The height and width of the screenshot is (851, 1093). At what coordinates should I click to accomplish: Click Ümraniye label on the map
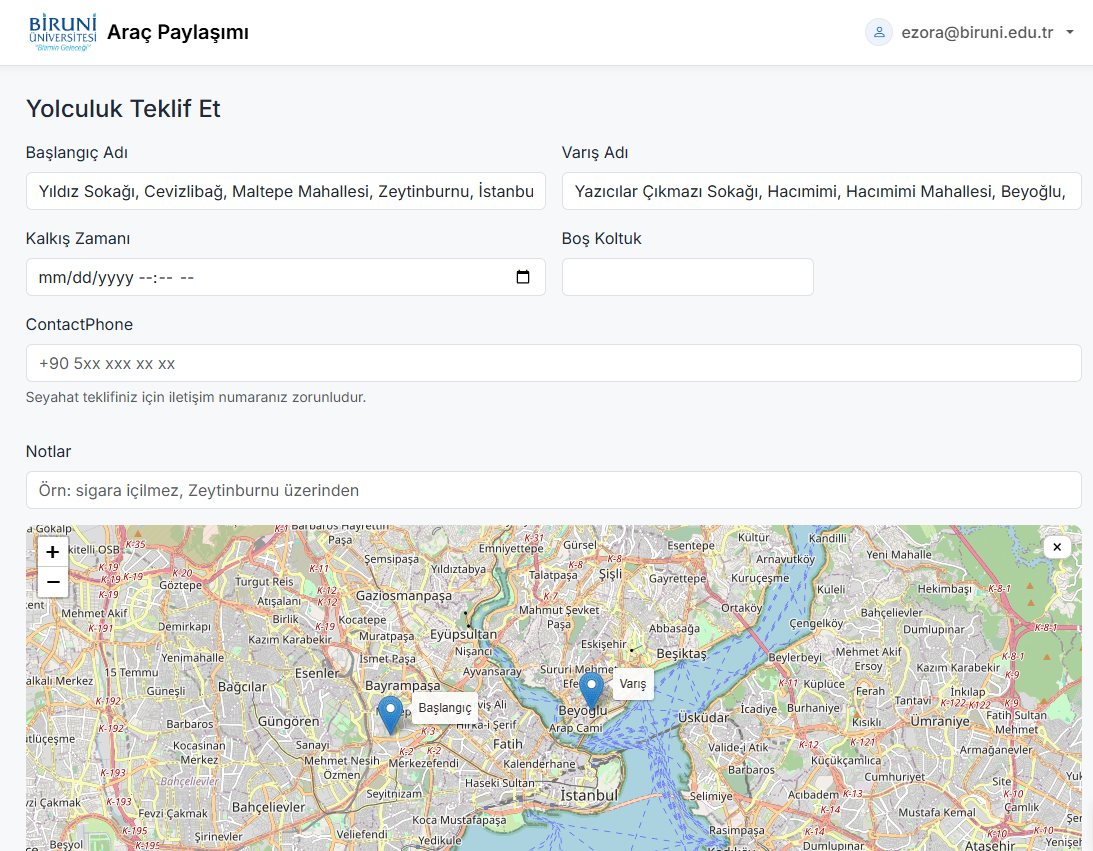coord(940,721)
